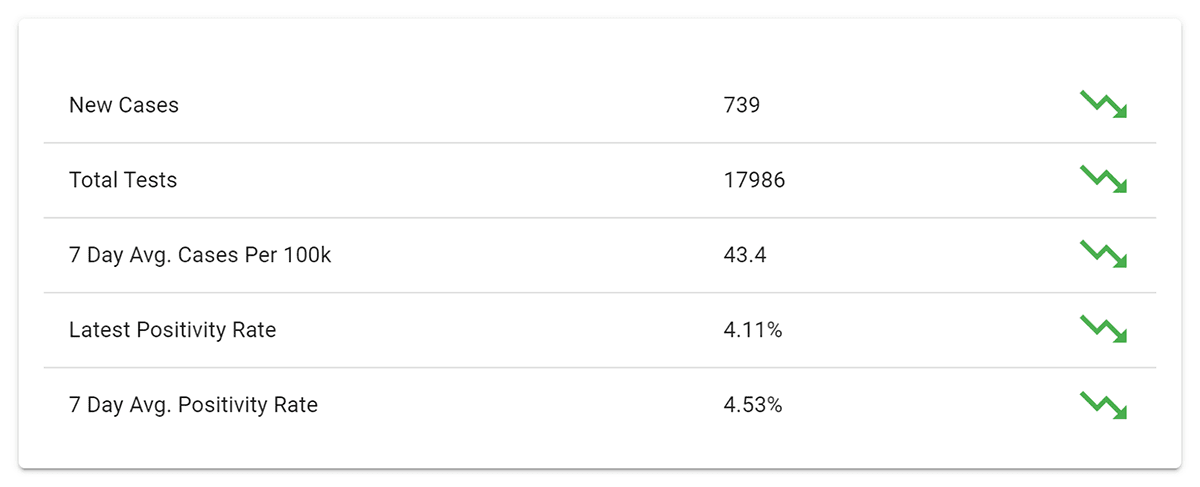Click the empty space between New Cases and 739
Viewport: 1200px width, 487px height.
click(450, 105)
